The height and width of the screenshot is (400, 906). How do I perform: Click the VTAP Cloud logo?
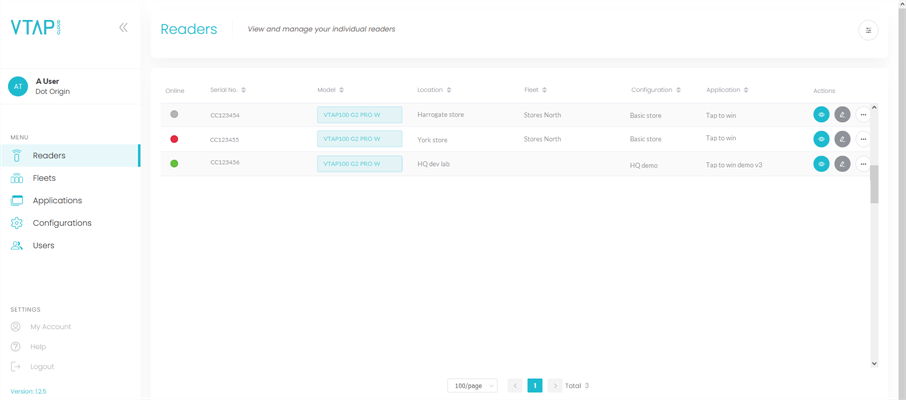(35, 28)
